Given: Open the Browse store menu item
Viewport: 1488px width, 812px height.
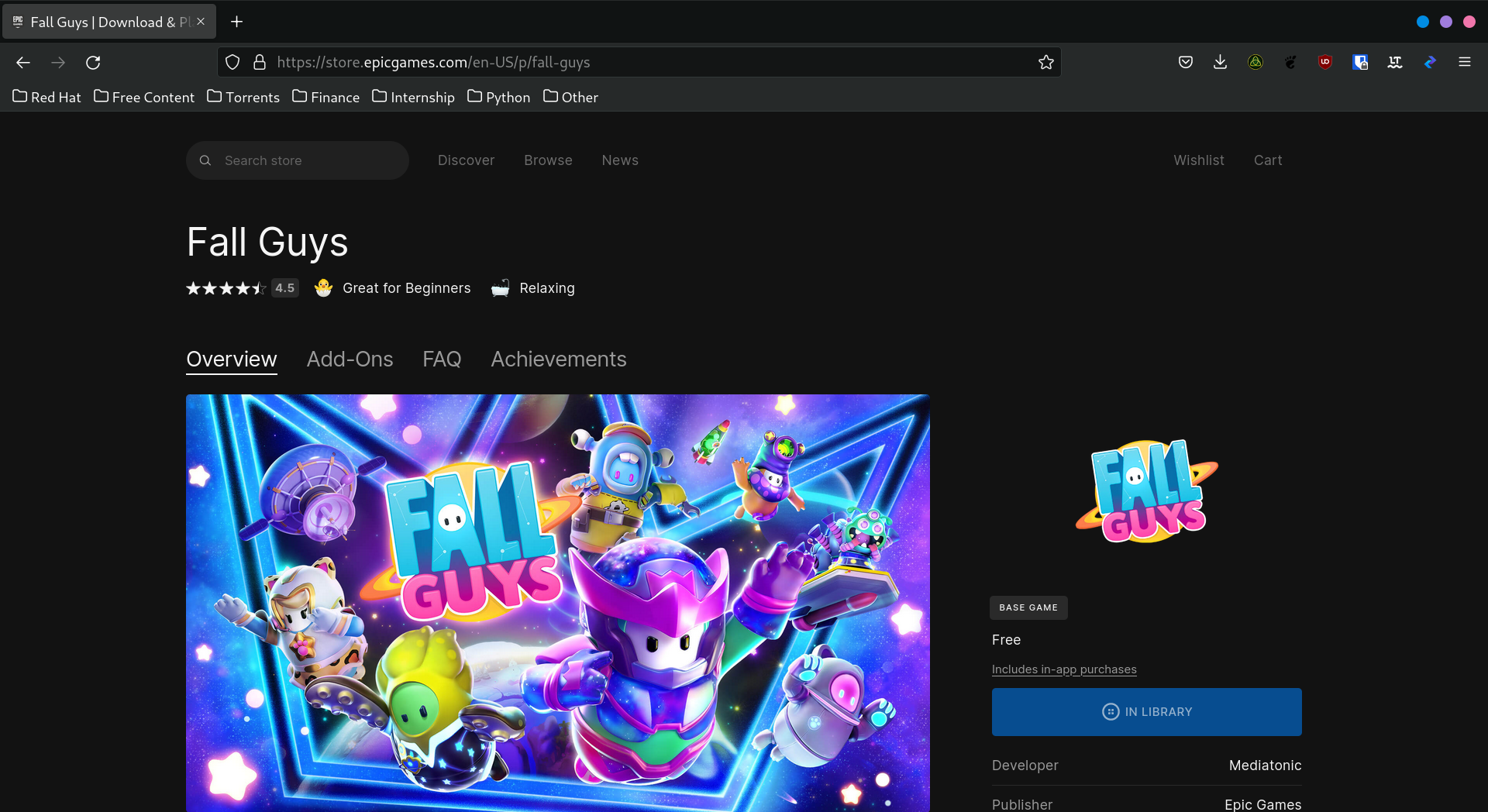Looking at the screenshot, I should pos(548,160).
